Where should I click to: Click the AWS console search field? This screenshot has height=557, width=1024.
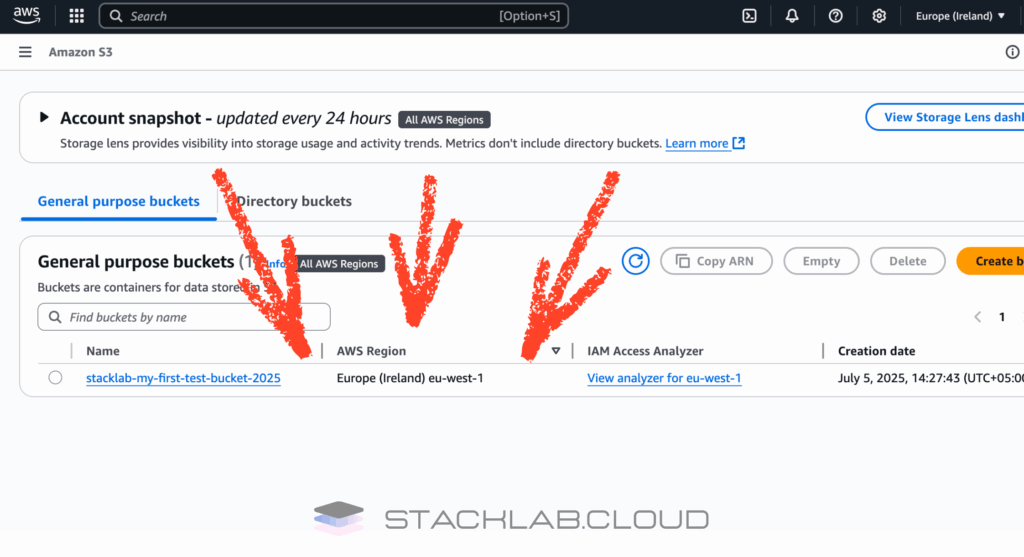pyautogui.click(x=334, y=16)
